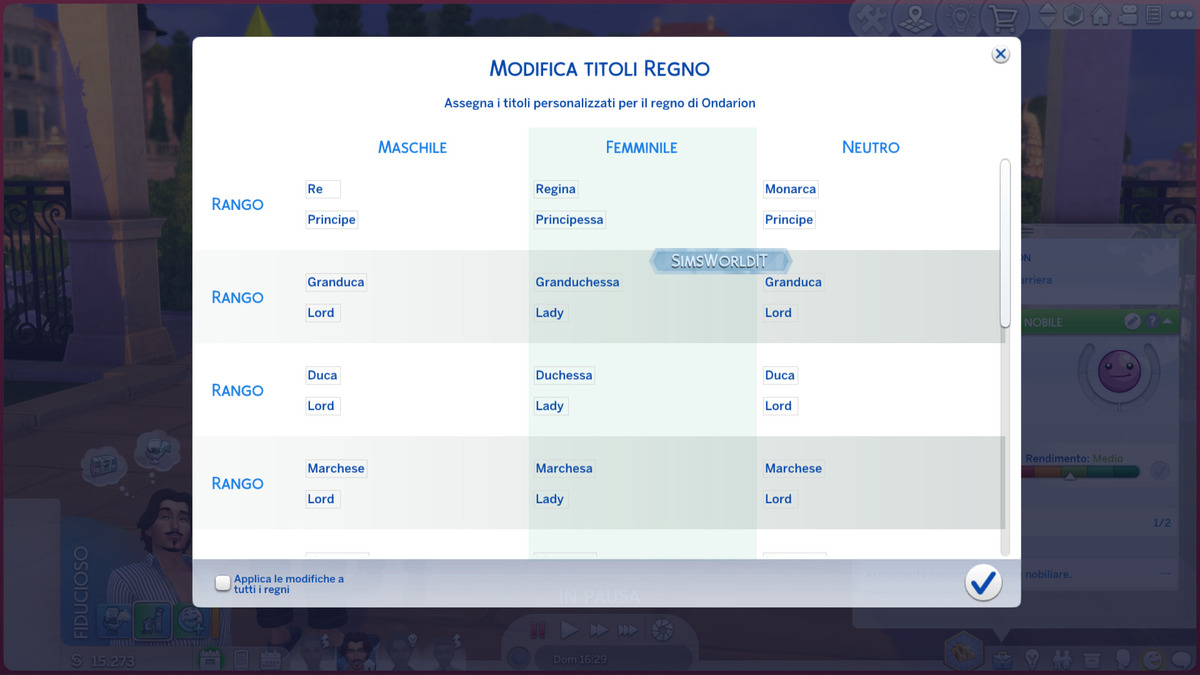
Task: Click the pencil edit icon in Nobile panel
Action: coord(1132,322)
